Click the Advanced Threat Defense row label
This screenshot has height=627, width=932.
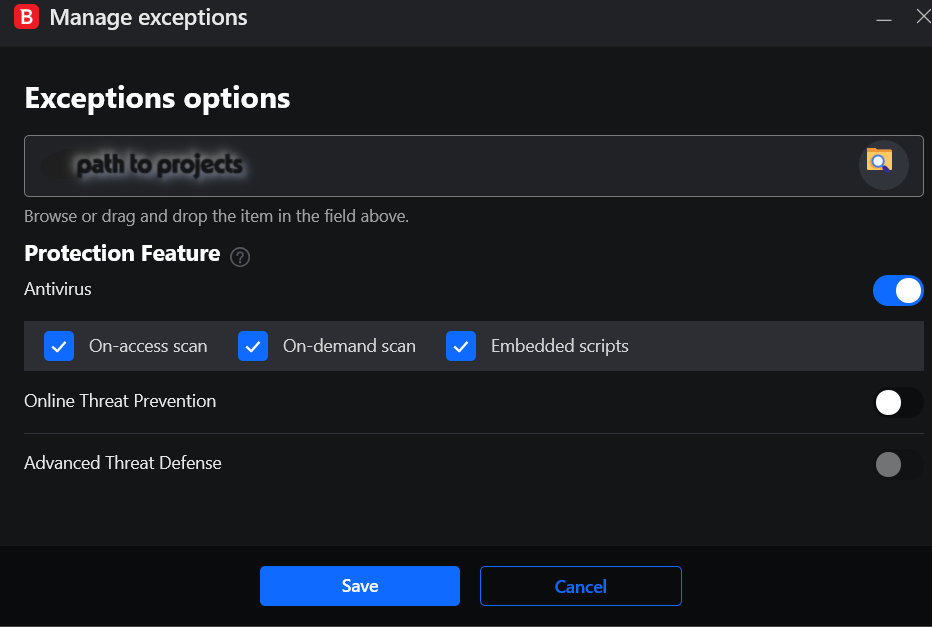pos(122,463)
